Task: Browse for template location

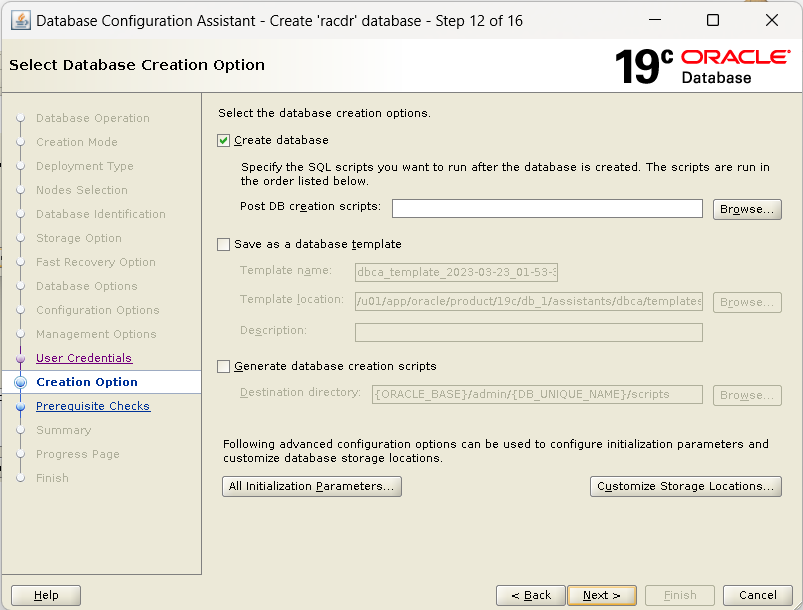Action: 747,302
